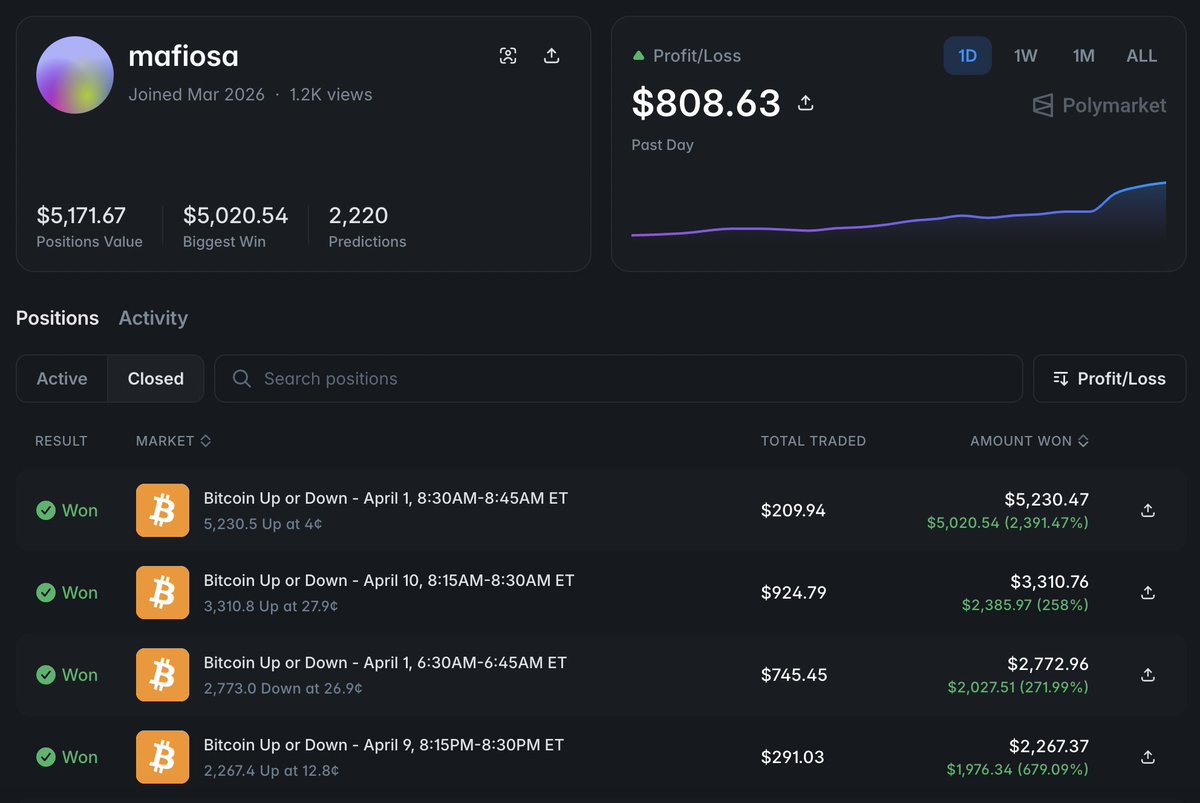Click "$2,385.97 (258%)" gain
This screenshot has height=803, width=1200.
[1025, 604]
